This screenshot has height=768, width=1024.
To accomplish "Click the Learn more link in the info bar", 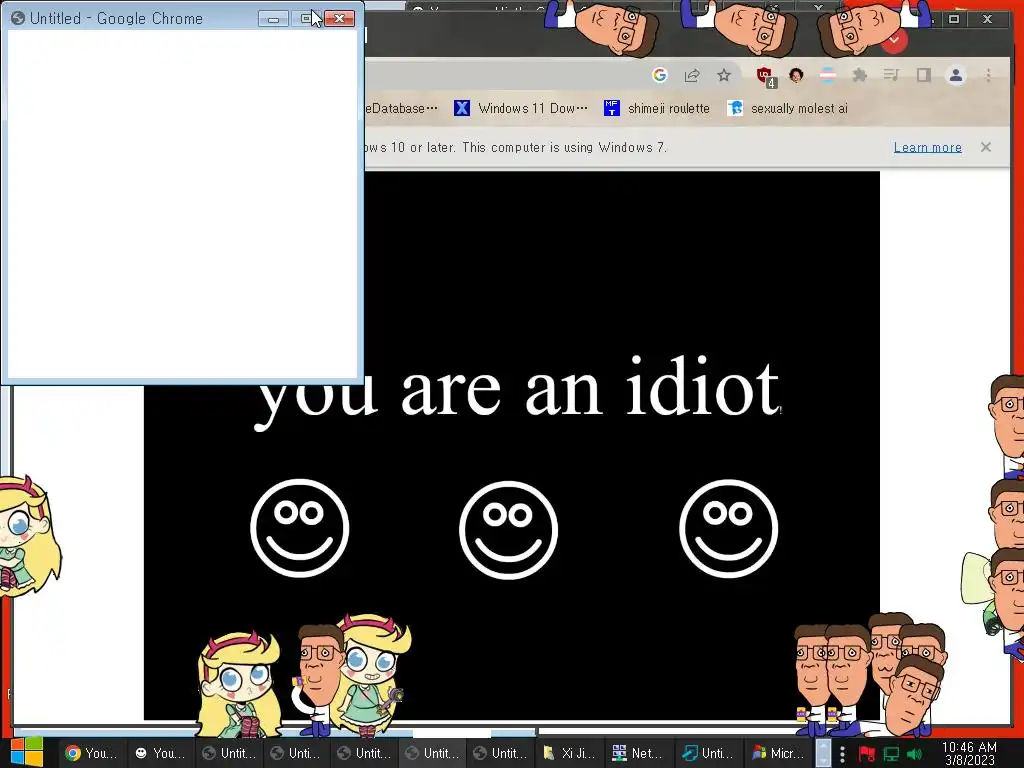I will point(927,148).
